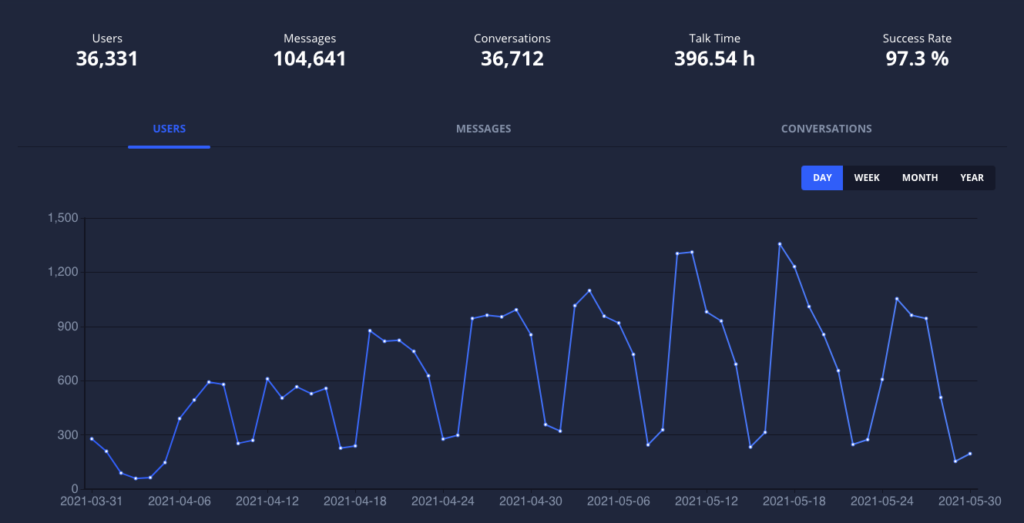
Task: Switch to the Conversations tab
Action: pos(826,129)
